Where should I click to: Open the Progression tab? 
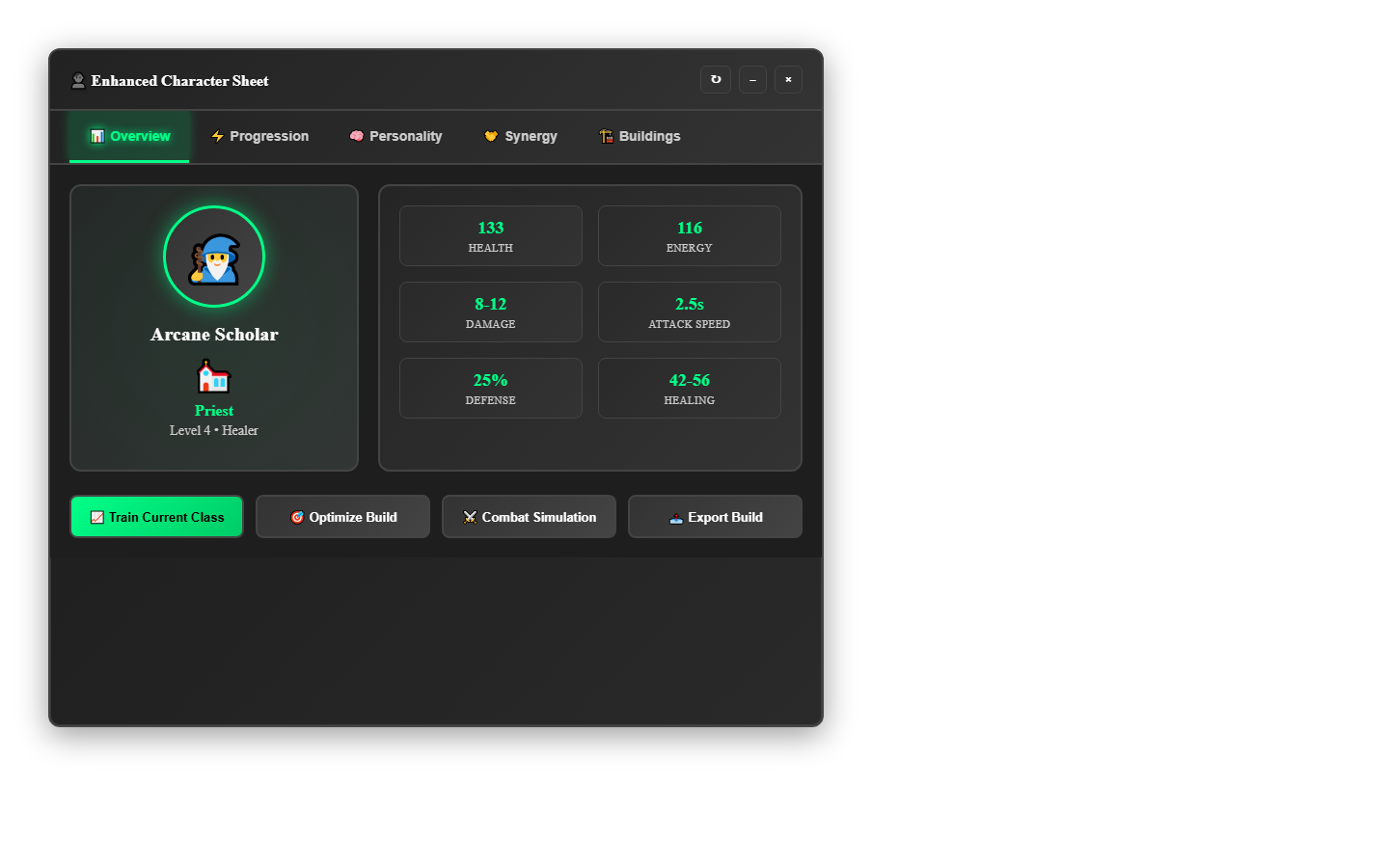(259, 136)
